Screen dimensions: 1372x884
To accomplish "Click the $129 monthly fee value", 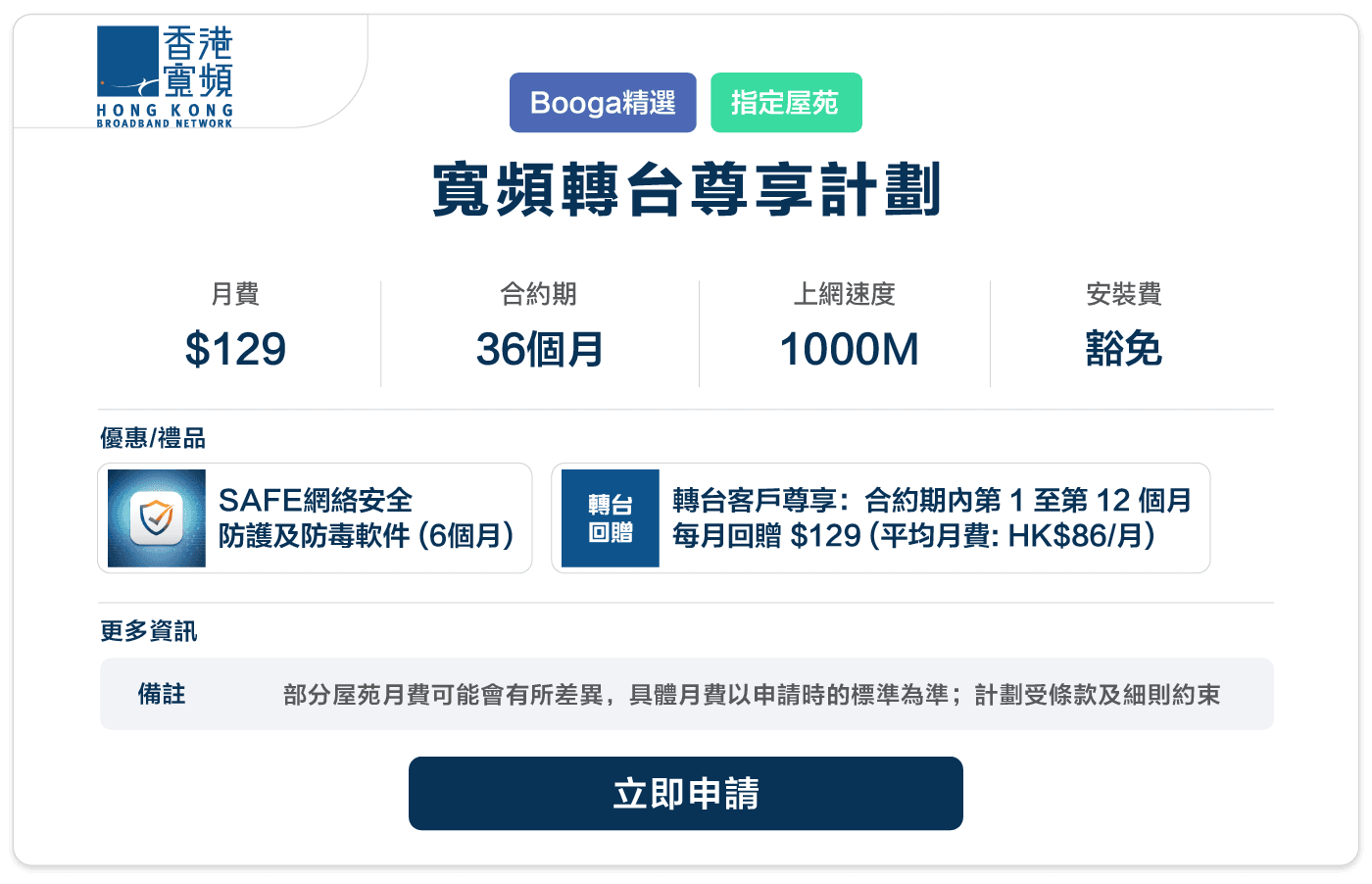I will click(235, 350).
